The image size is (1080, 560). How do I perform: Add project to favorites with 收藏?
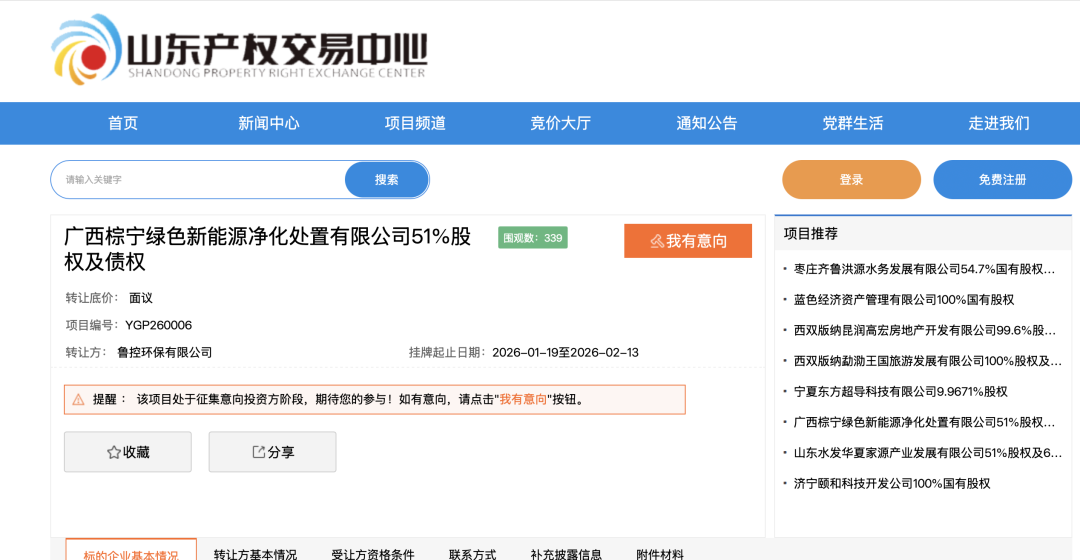point(128,452)
